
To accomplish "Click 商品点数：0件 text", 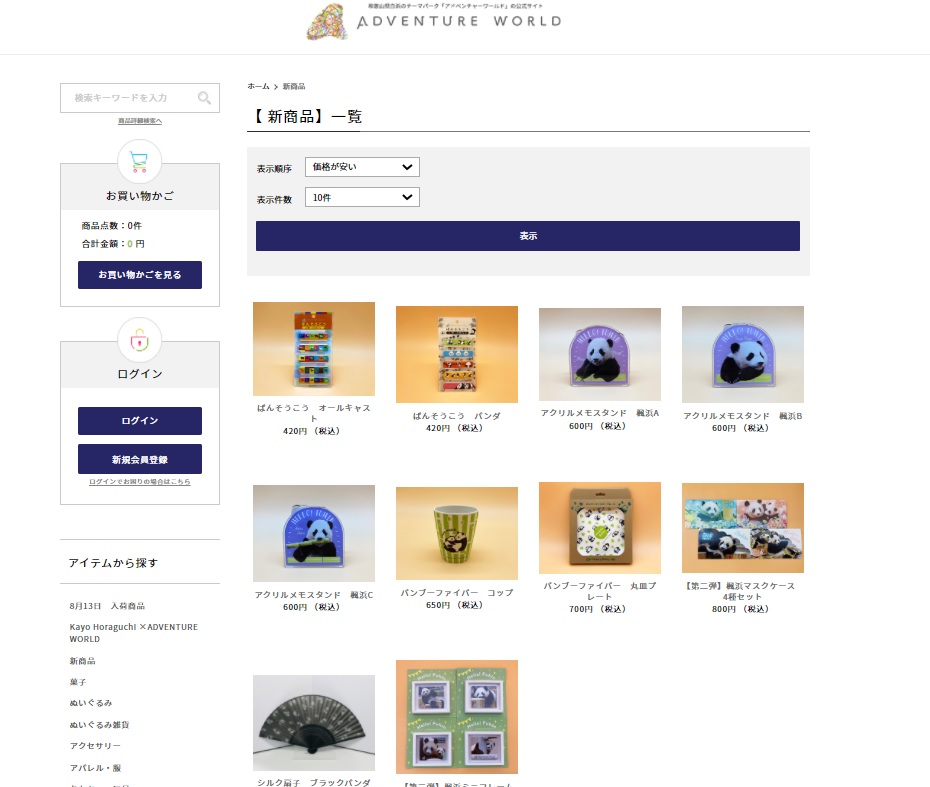I will 112,225.
